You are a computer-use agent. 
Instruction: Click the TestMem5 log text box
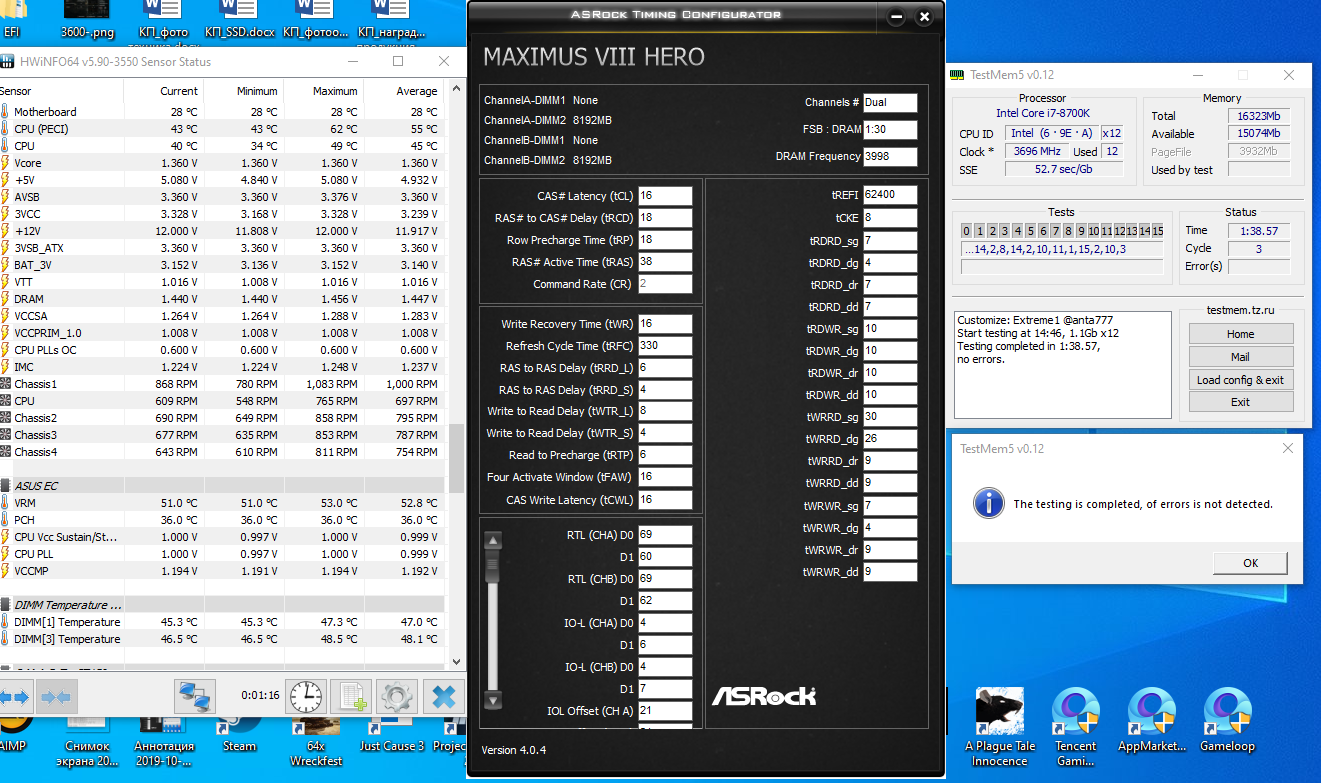pos(1062,364)
